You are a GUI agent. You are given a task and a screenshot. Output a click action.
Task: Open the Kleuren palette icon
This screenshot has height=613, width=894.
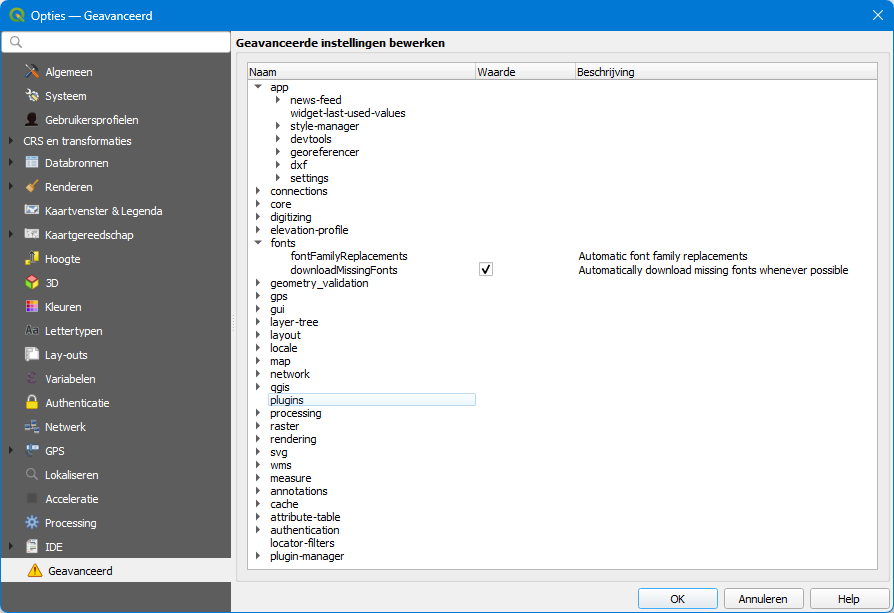coord(32,306)
